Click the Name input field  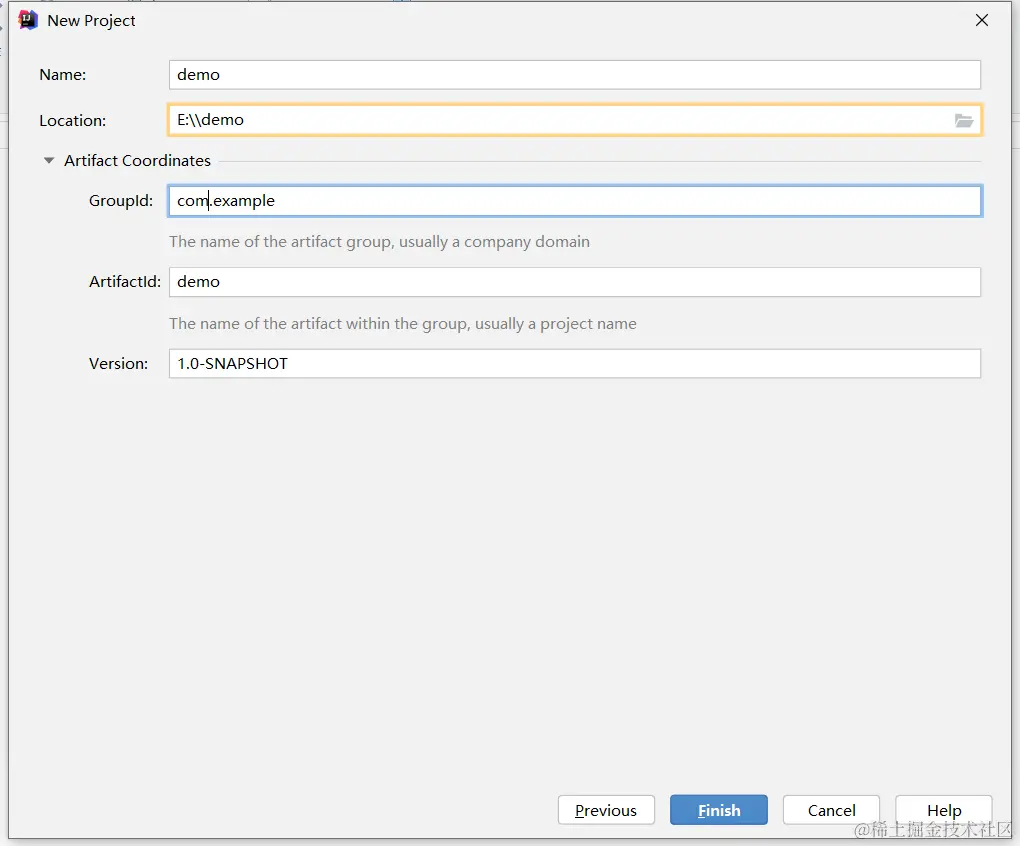click(x=574, y=75)
